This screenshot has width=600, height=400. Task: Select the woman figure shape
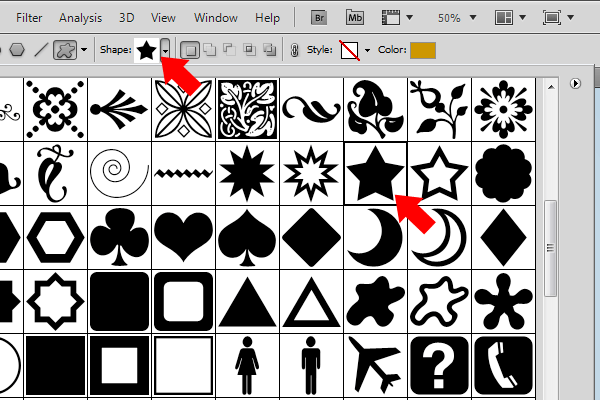[x=247, y=366]
